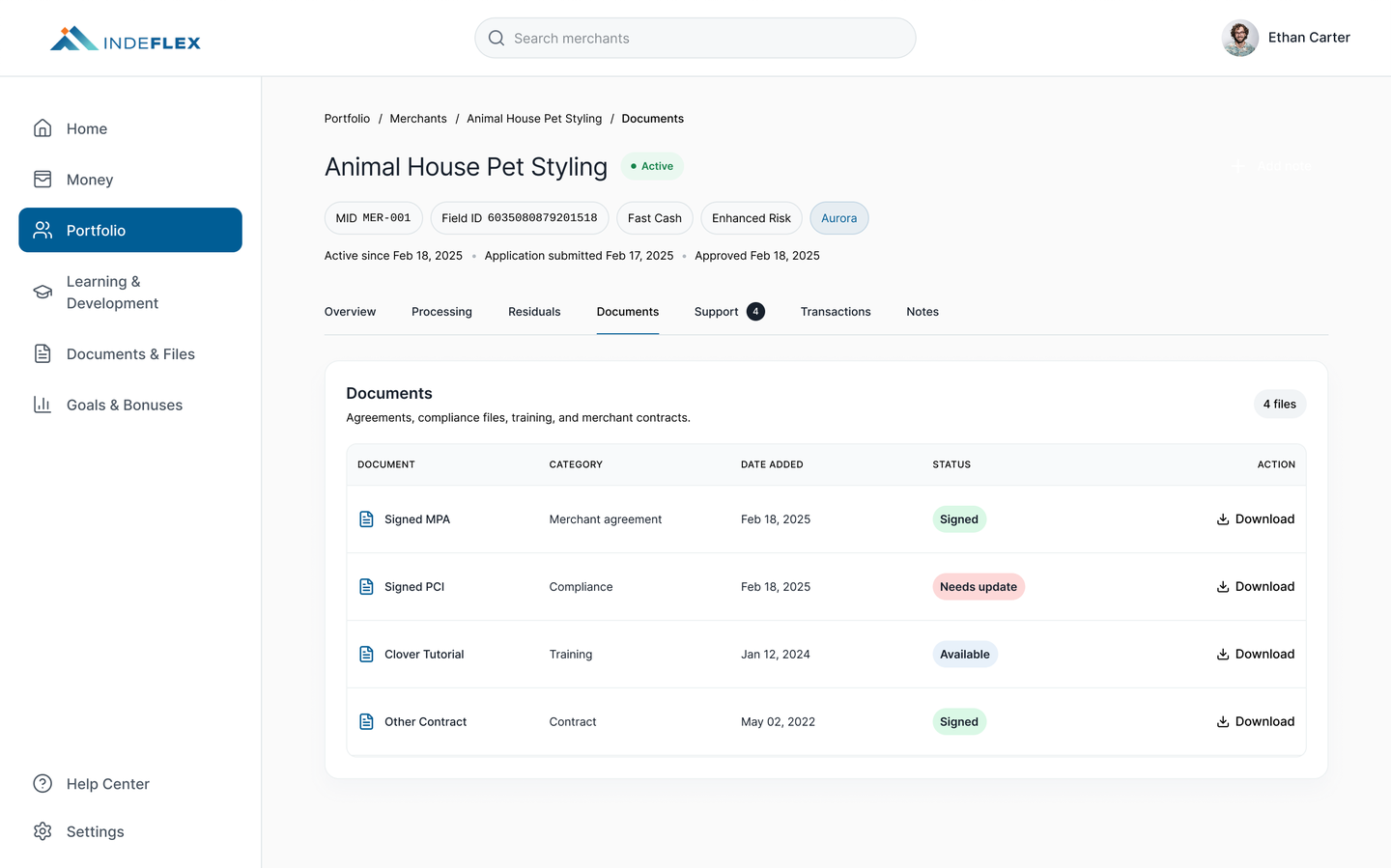1391x868 pixels.
Task: Click the Field ID 6035080879201518 chip
Action: pyautogui.click(x=520, y=218)
